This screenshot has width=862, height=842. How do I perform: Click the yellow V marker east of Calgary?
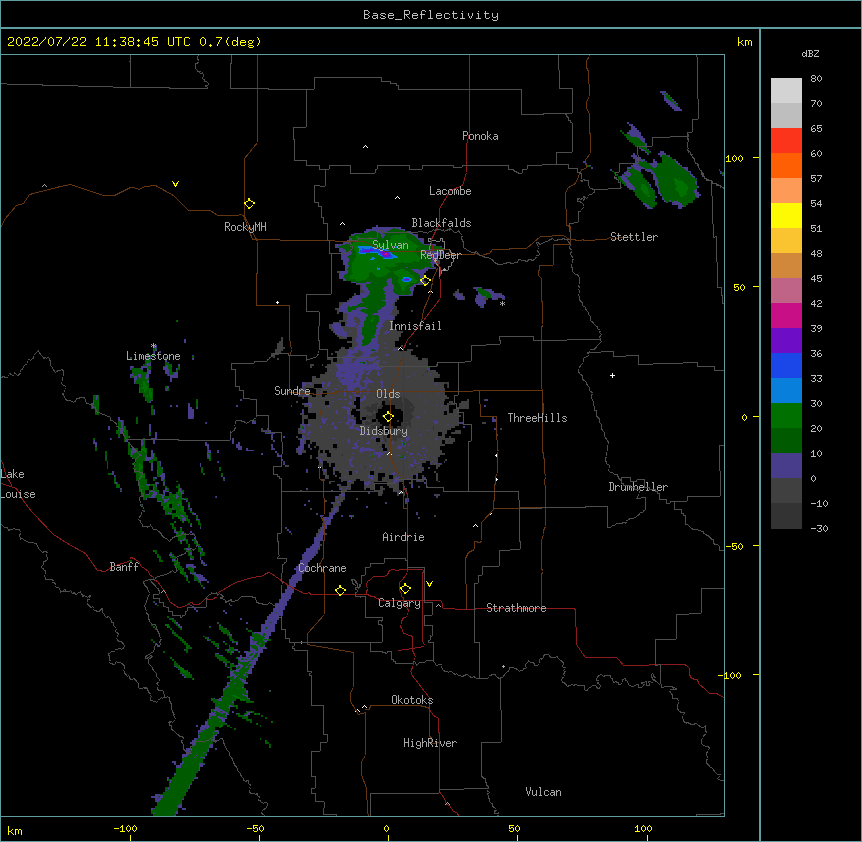coord(429,584)
